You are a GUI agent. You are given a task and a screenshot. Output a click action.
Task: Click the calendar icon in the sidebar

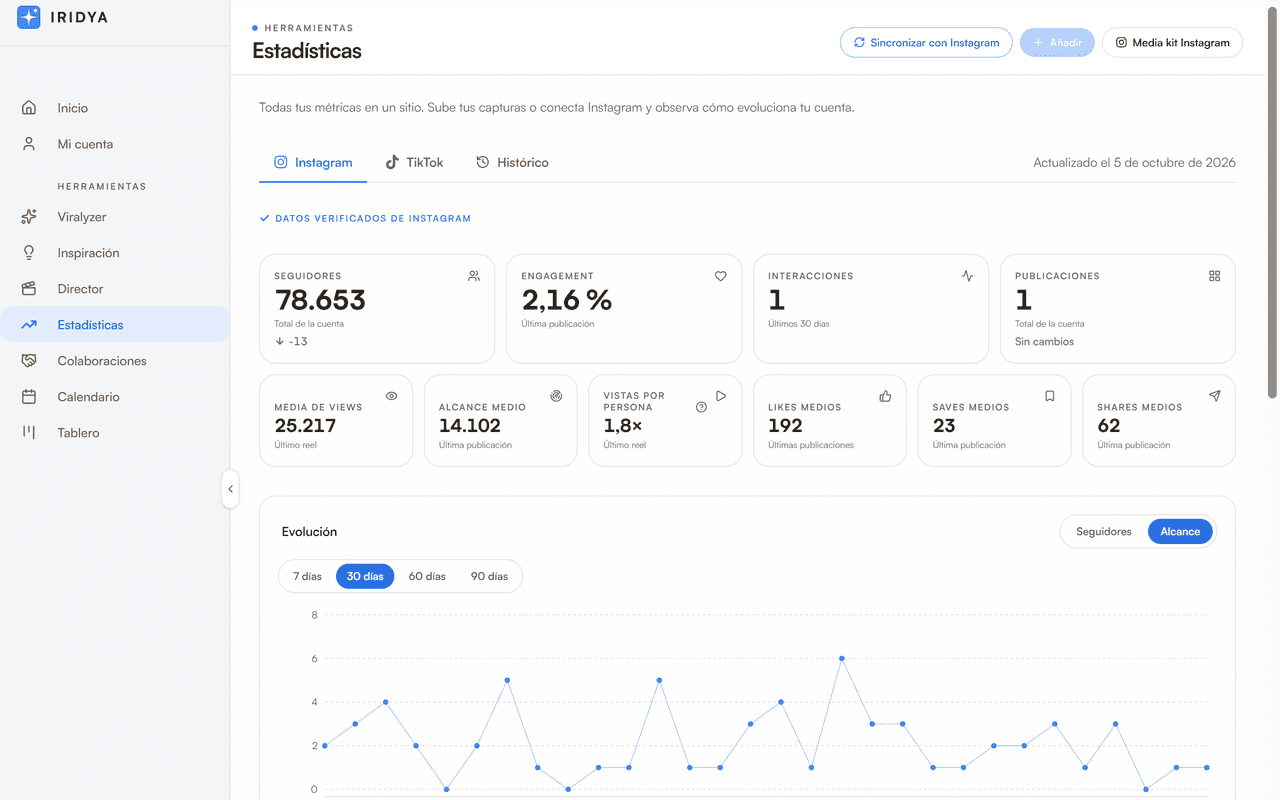coord(29,397)
